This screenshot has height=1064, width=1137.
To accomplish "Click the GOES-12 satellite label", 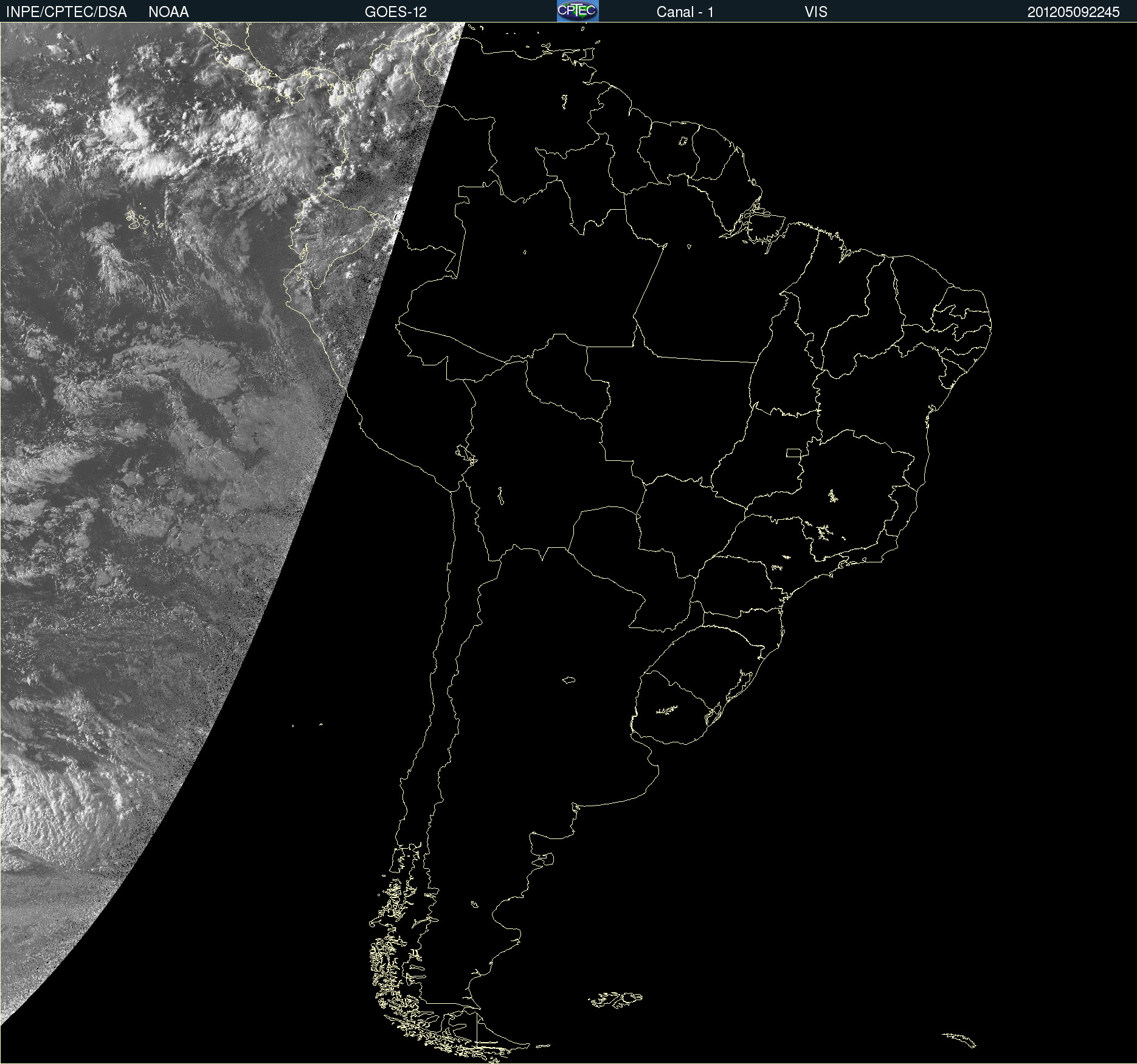I will (x=396, y=12).
